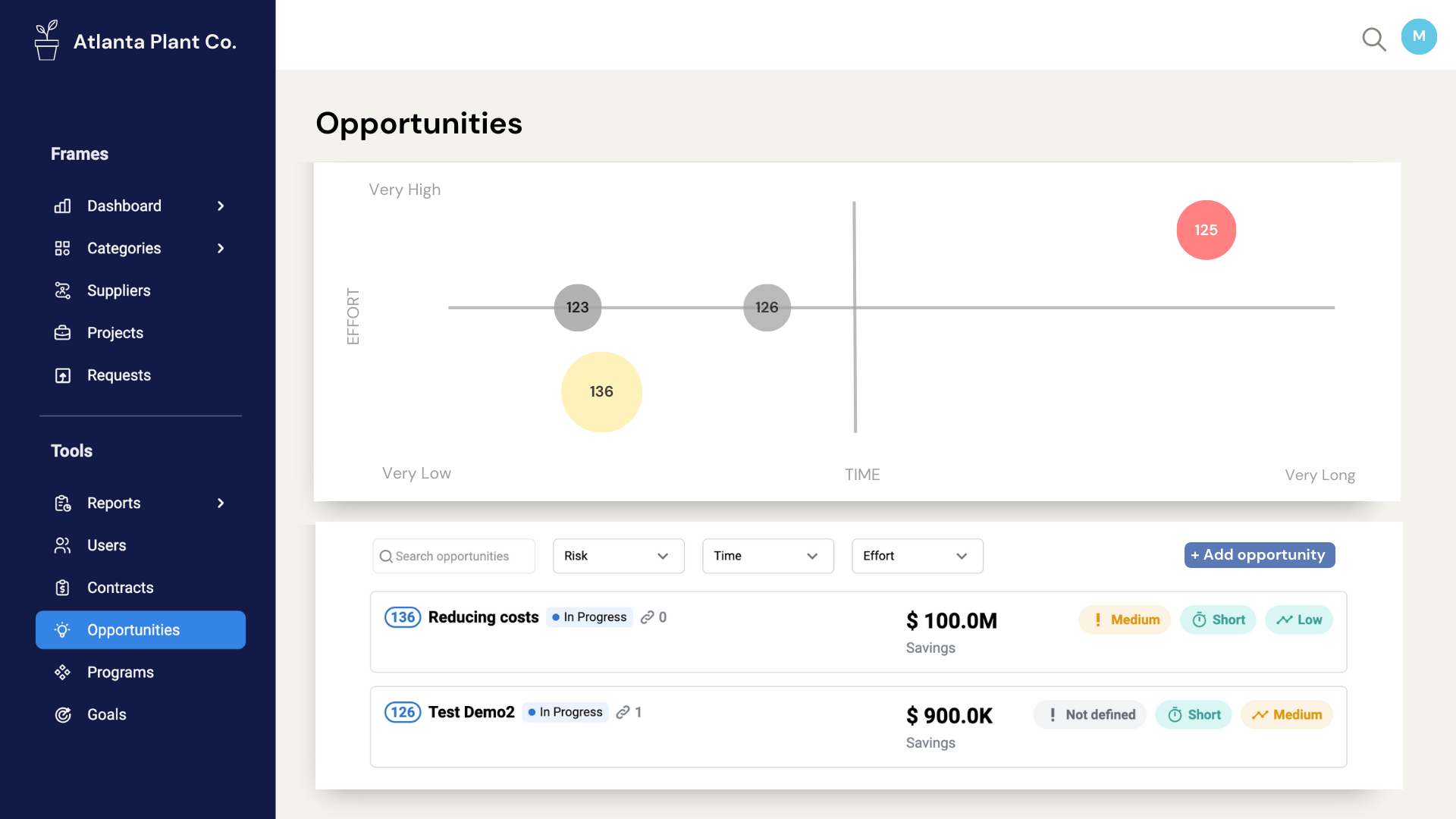Click the Atlanta Plant Co. plant logo

pyautogui.click(x=47, y=41)
